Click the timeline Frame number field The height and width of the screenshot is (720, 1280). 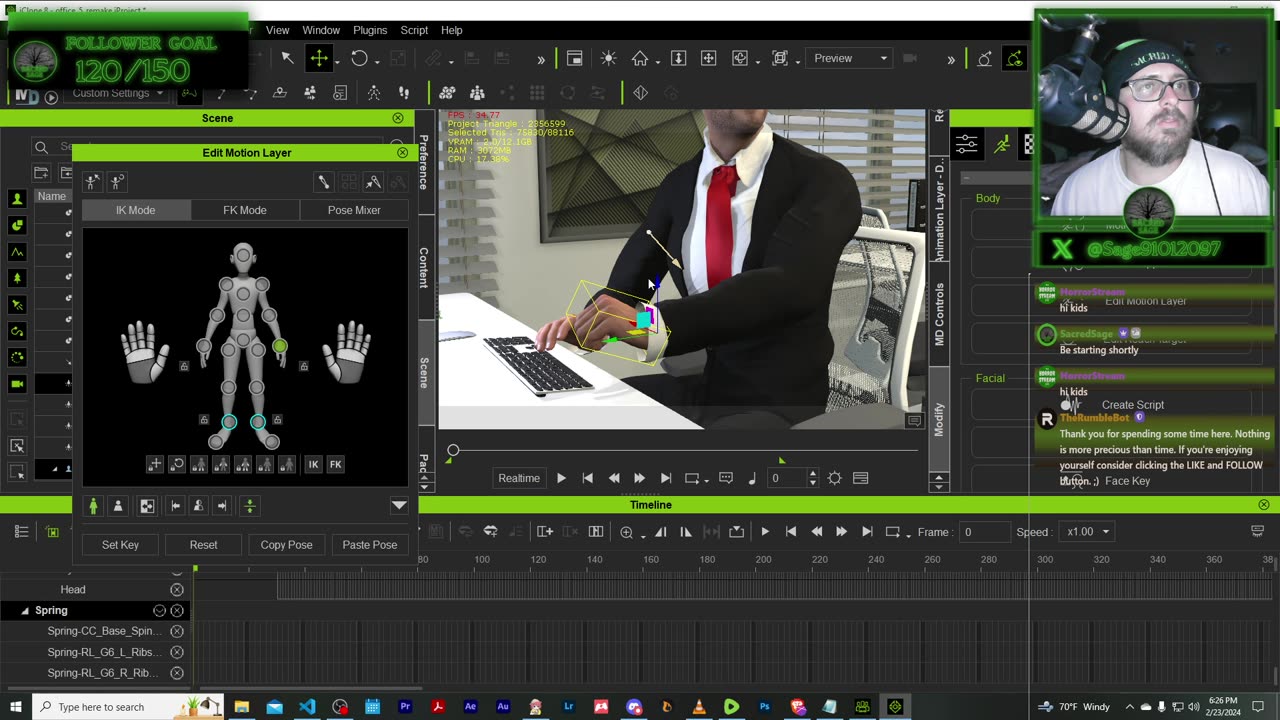[986, 532]
